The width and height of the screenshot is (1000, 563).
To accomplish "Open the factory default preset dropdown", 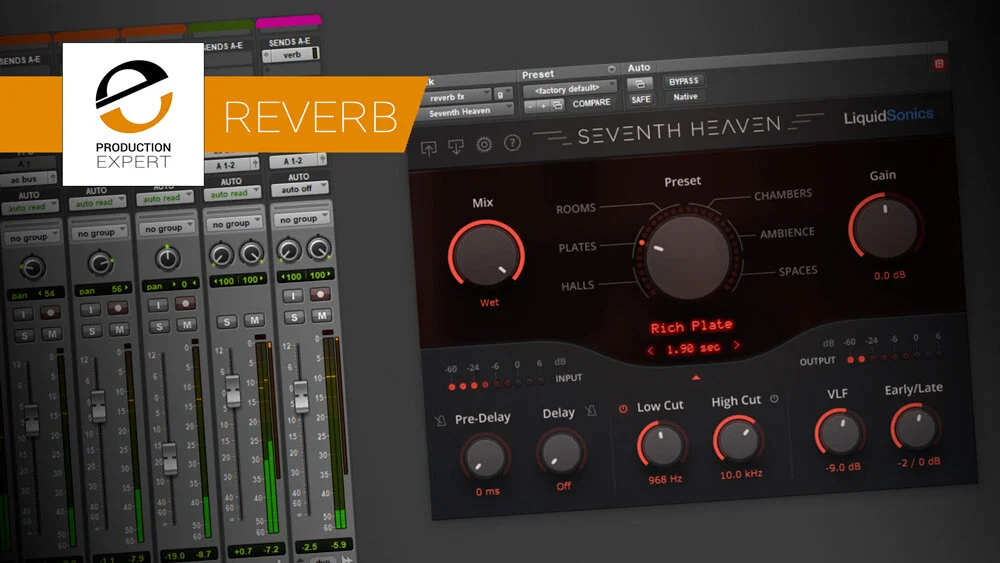I will click(570, 89).
